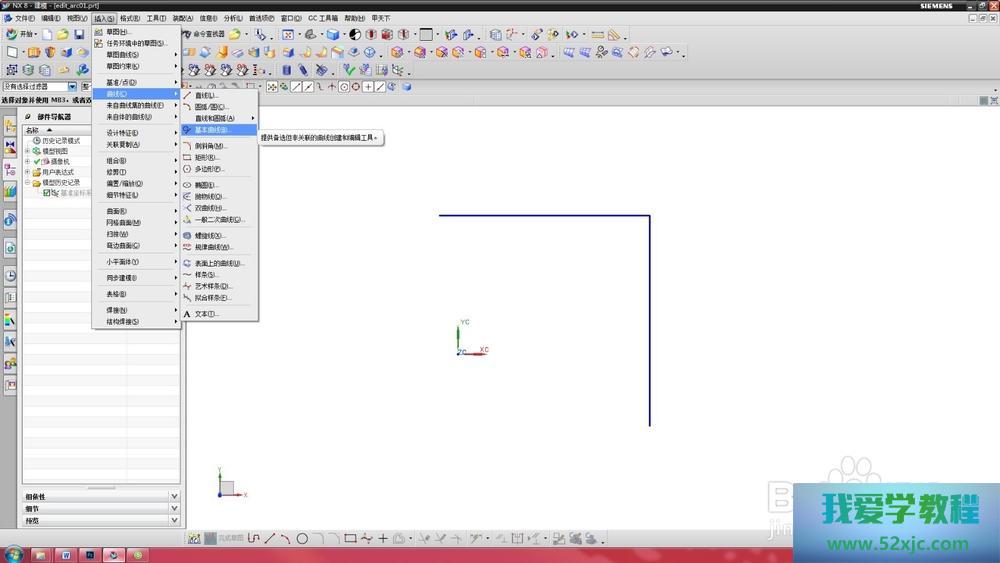Click the Helix (螺旋线) curve icon
Image resolution: width=1000 pixels, height=563 pixels.
click(187, 236)
